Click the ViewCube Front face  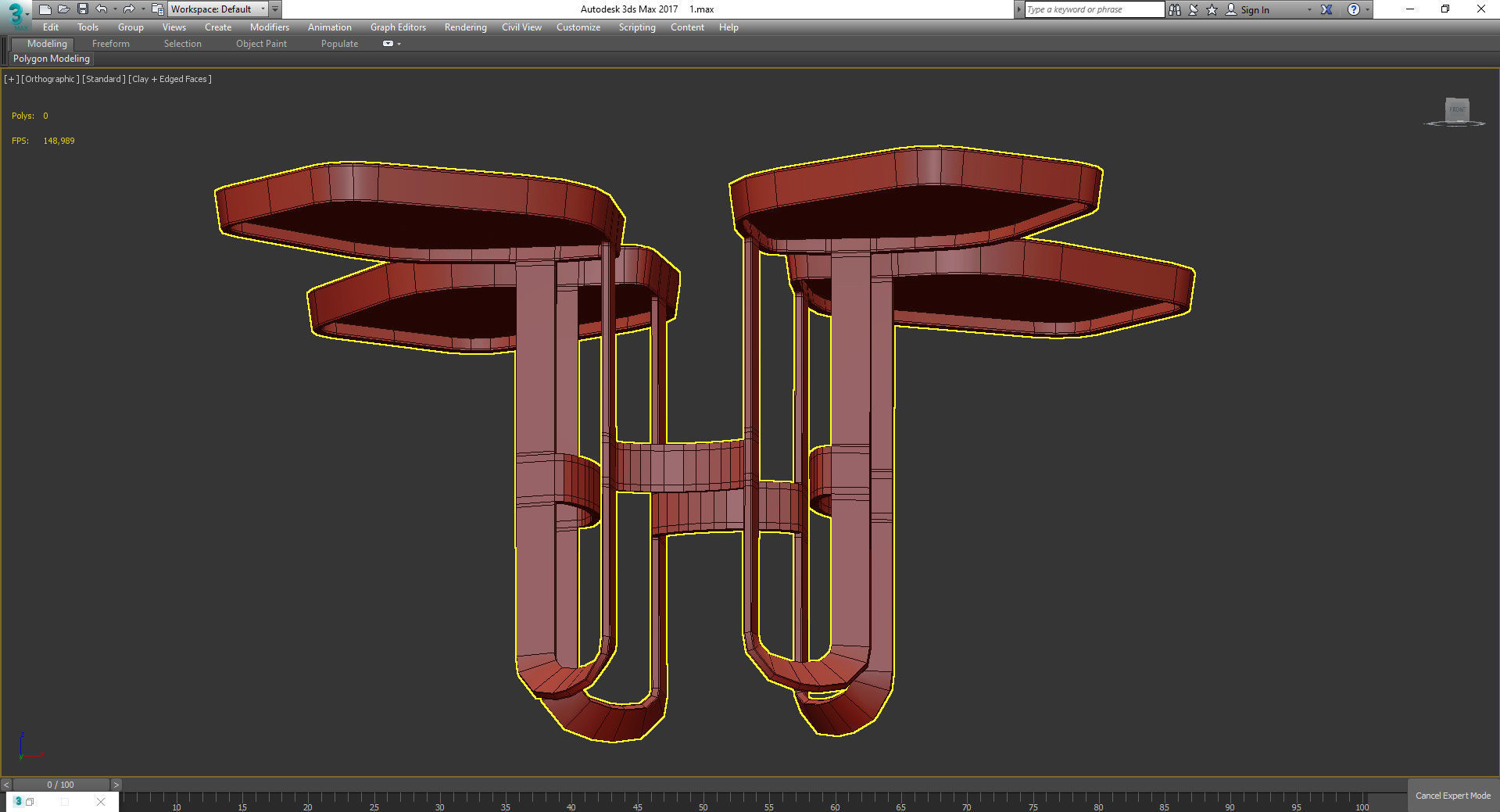click(x=1457, y=109)
